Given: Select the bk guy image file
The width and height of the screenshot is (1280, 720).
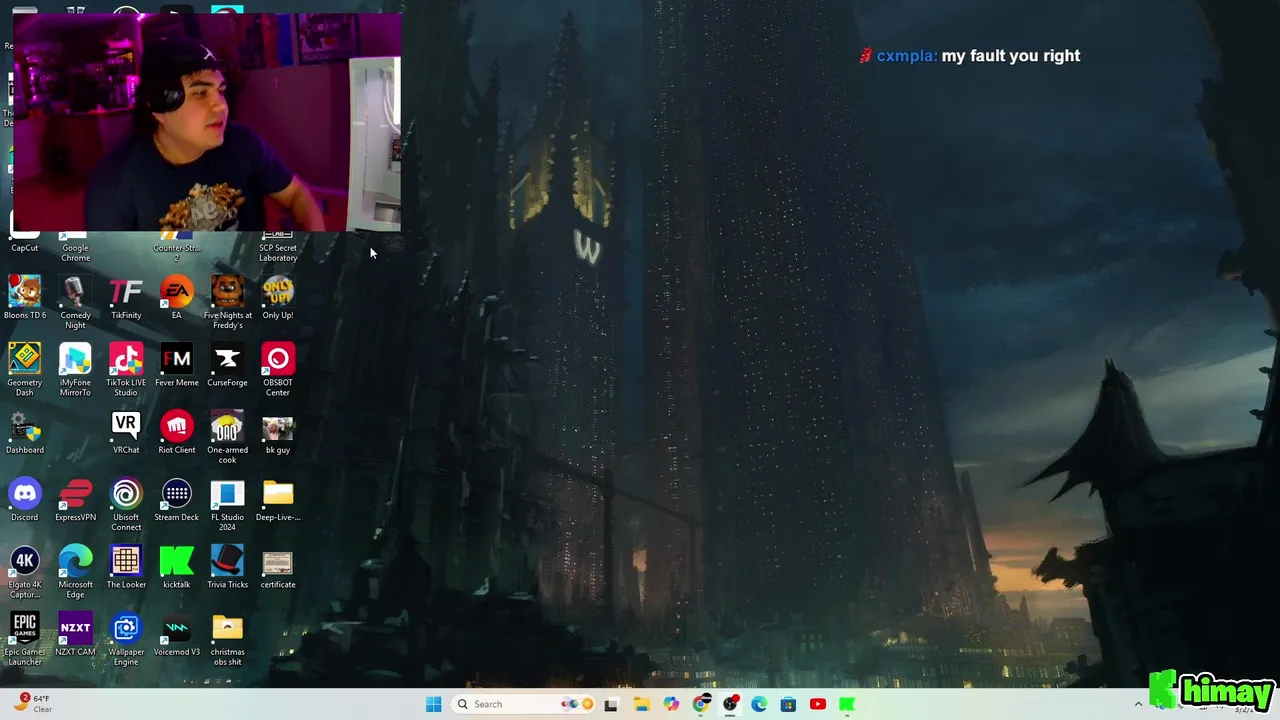Looking at the screenshot, I should pyautogui.click(x=278, y=433).
